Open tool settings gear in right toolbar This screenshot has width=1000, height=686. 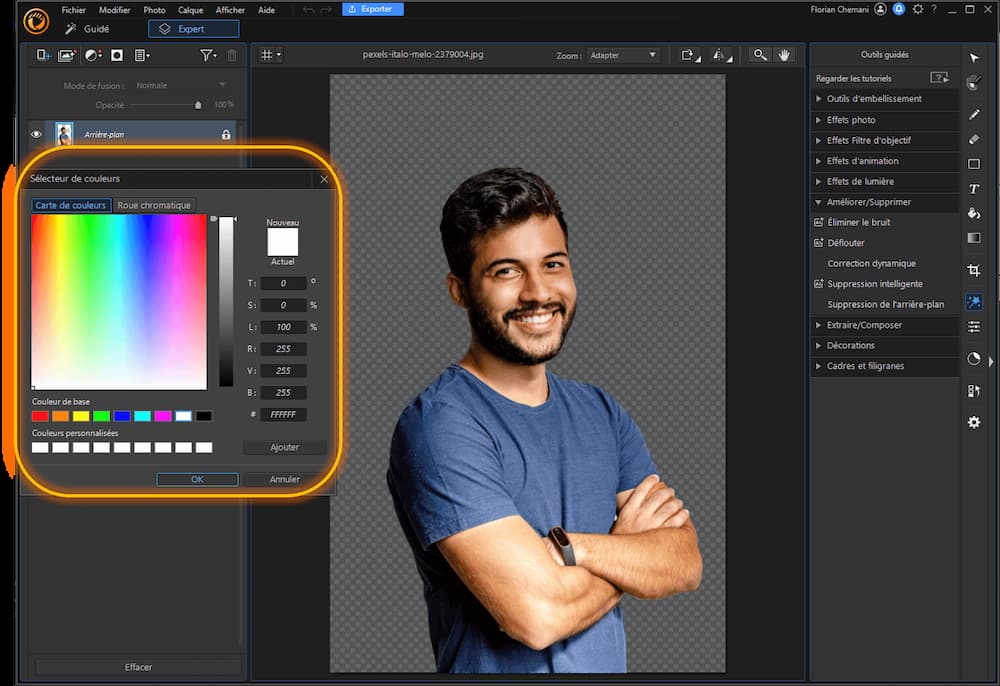pos(974,422)
